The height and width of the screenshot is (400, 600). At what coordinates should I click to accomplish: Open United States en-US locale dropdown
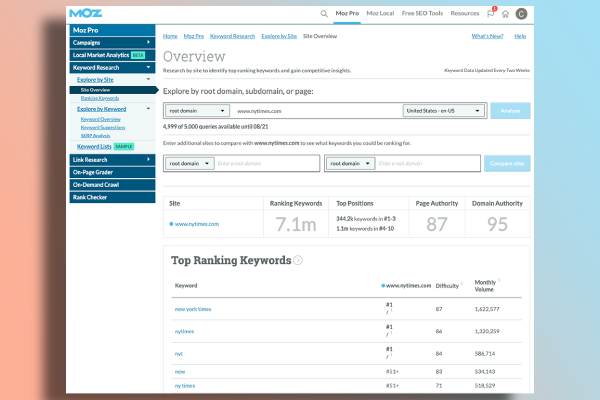pyautogui.click(x=443, y=111)
